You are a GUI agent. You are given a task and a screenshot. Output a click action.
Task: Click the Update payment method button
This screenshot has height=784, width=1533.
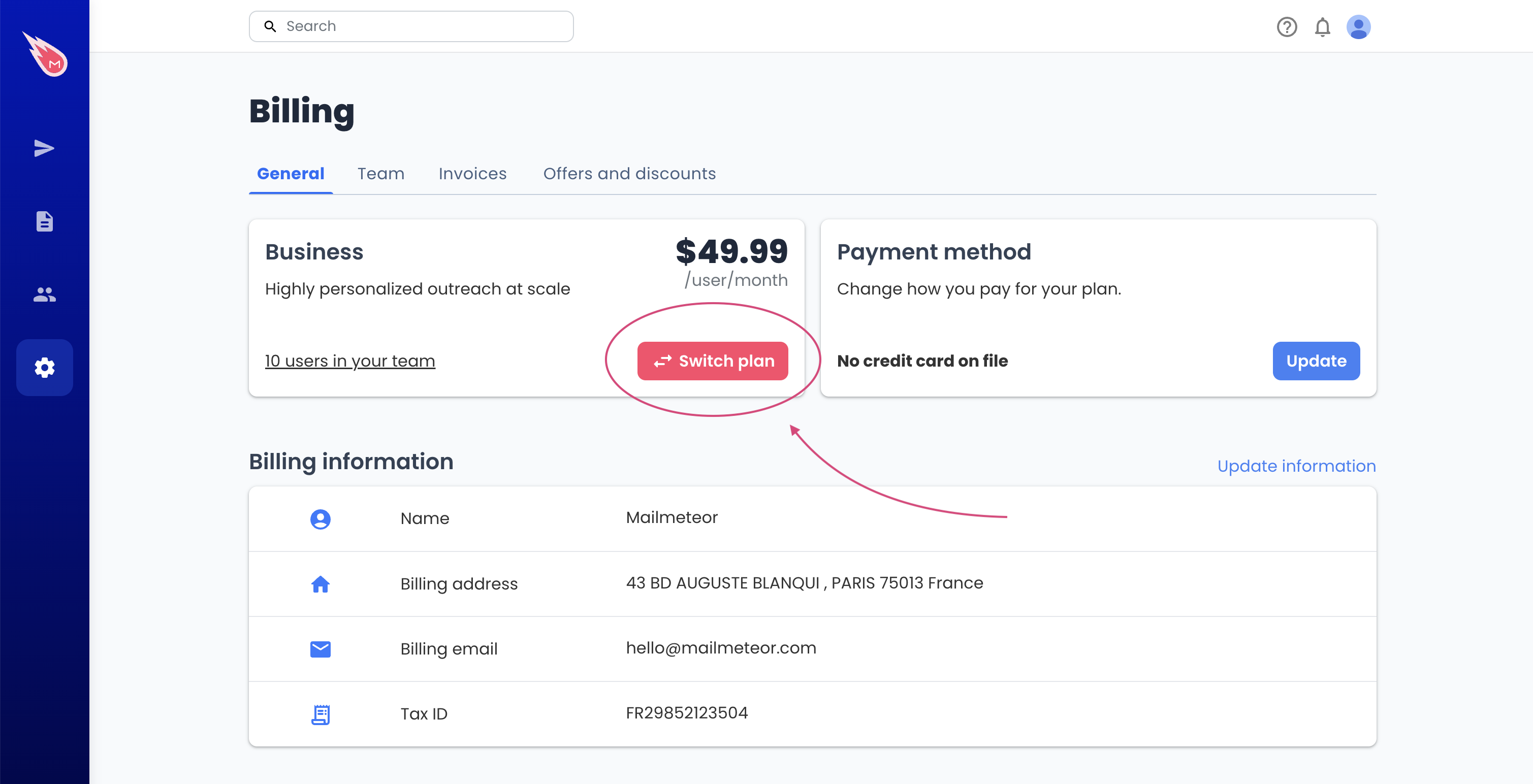(1315, 360)
